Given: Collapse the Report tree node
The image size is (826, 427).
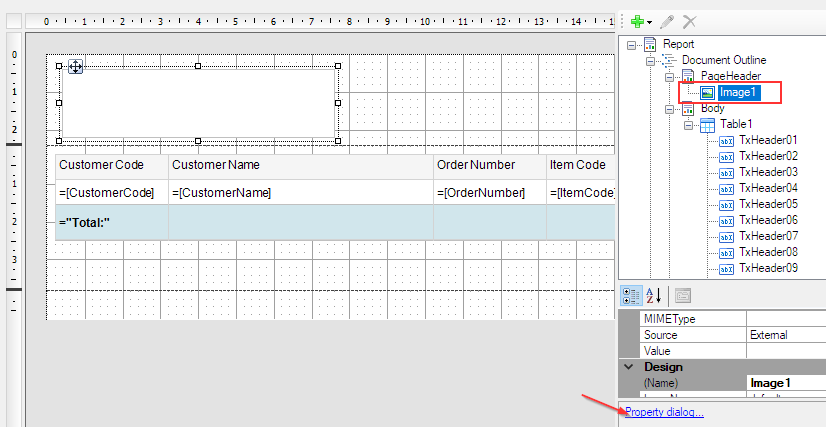Looking at the screenshot, I should (x=631, y=45).
